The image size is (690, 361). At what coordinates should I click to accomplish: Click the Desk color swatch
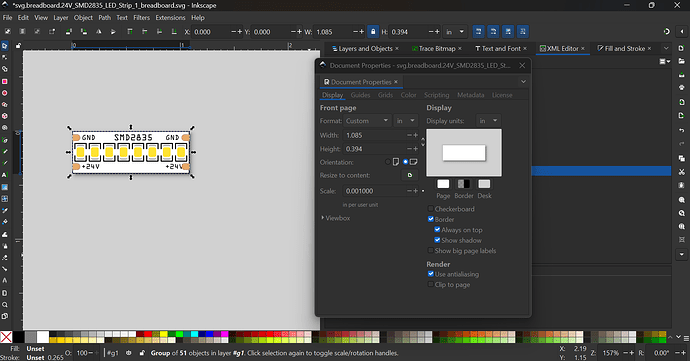point(484,184)
